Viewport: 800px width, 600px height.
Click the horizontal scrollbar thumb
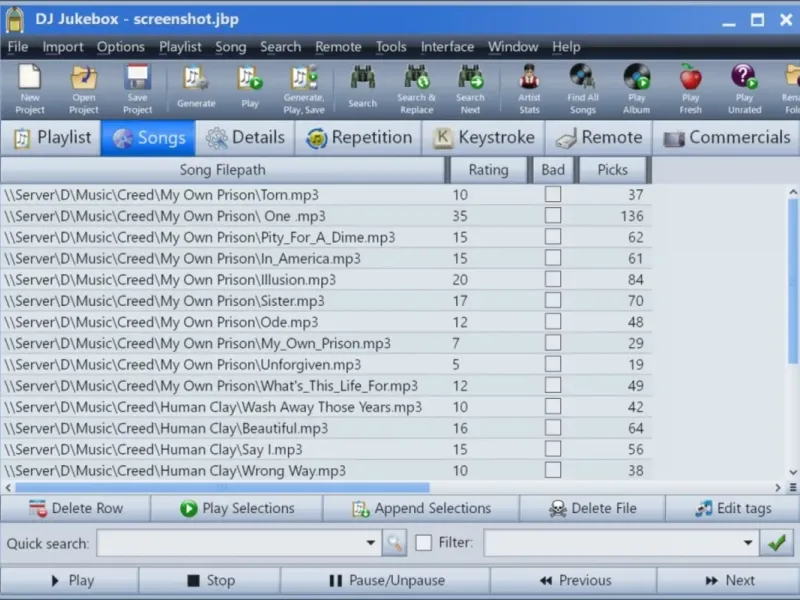(x=222, y=488)
